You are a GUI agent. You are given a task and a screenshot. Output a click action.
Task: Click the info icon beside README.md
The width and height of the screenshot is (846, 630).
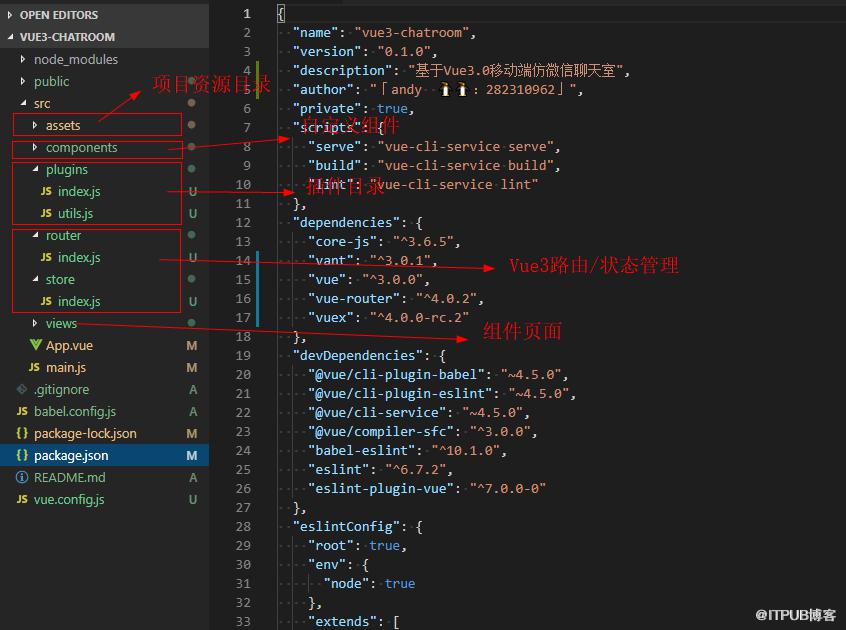22,477
